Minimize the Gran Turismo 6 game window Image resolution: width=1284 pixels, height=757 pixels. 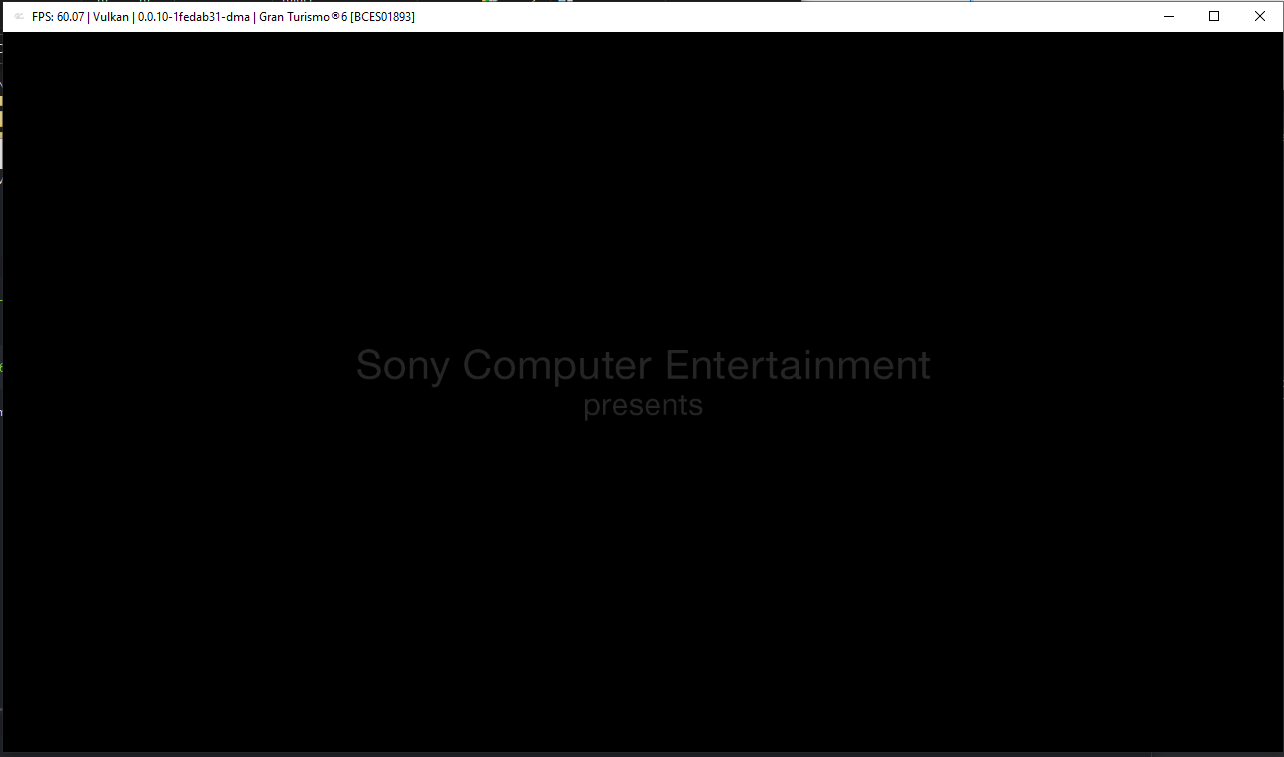point(1168,16)
